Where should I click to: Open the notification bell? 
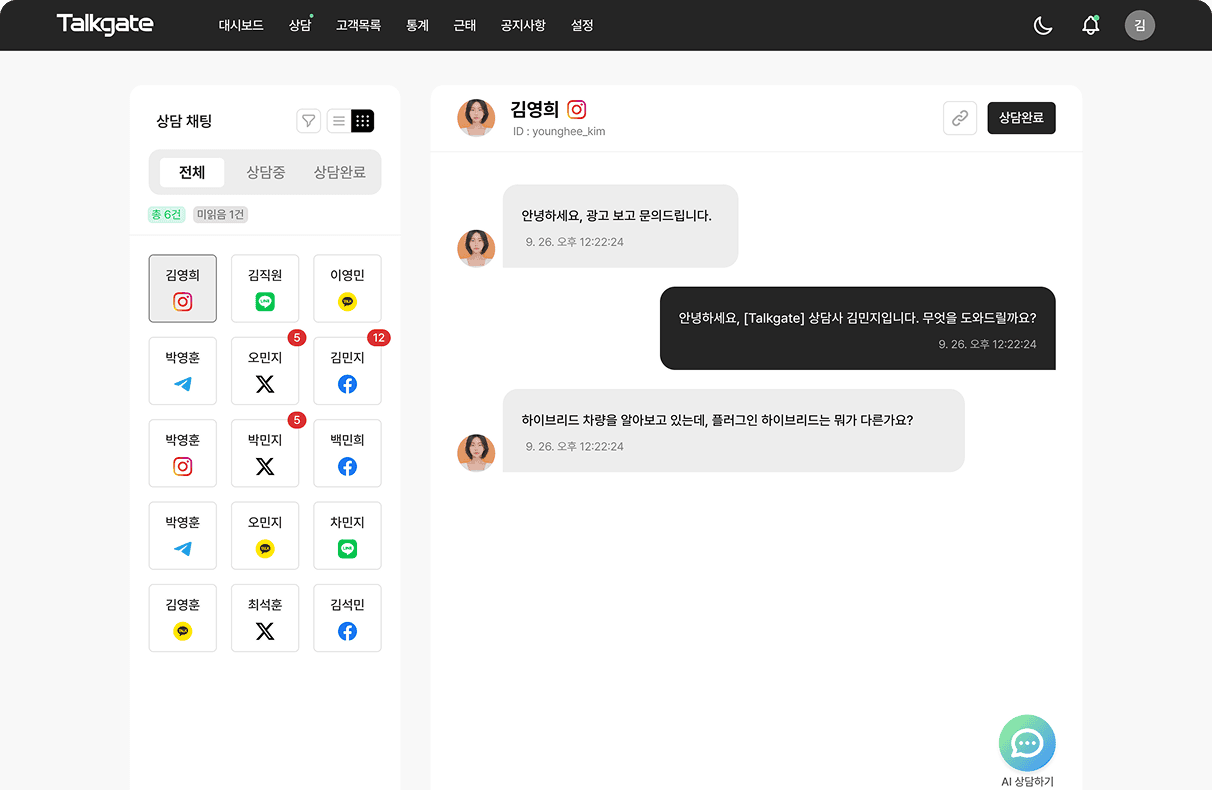pos(1090,25)
